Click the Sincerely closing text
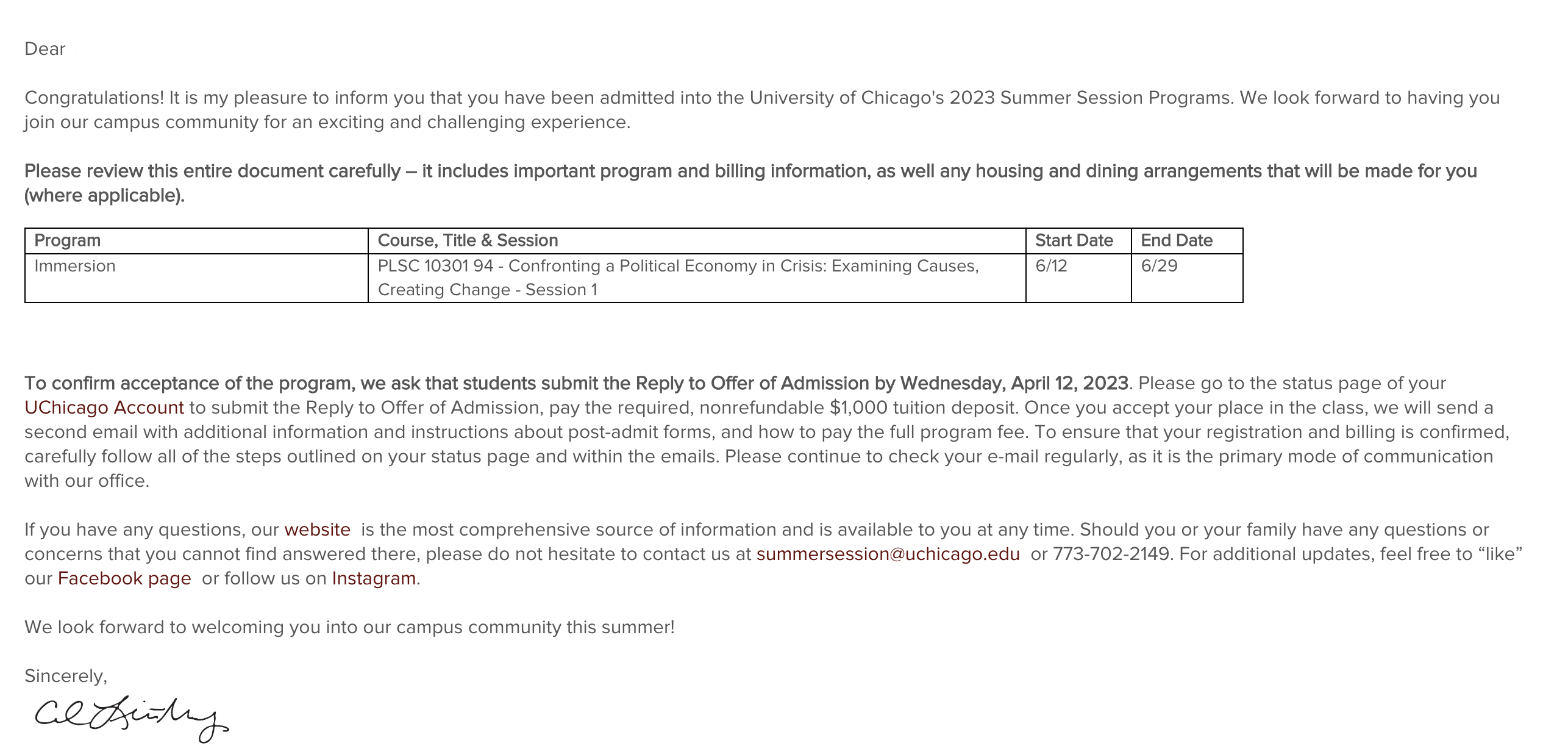This screenshot has width=1568, height=754. click(66, 676)
